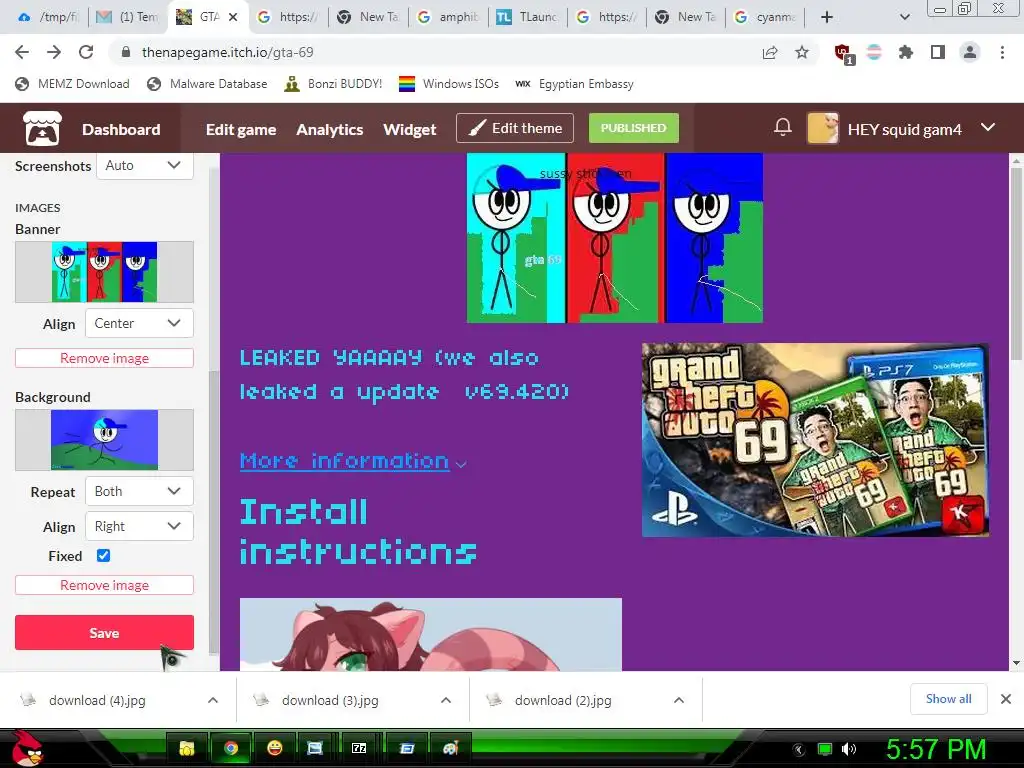Screen dimensions: 1024x768
Task: Open Bonzi BUDDY! bookmark
Action: (x=333, y=84)
